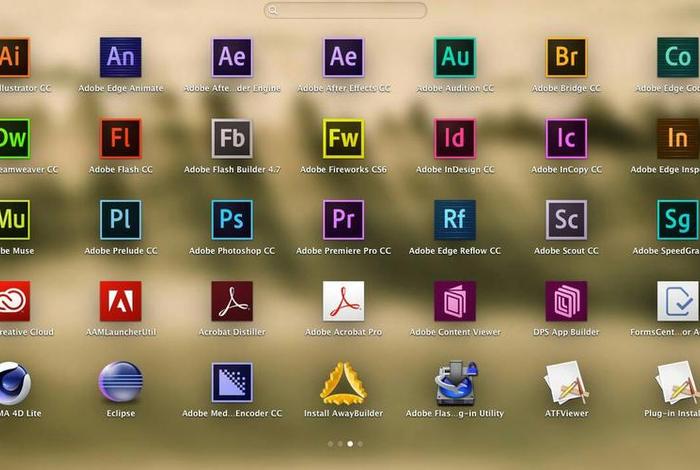Launch Adobe Scout CC

pos(566,220)
